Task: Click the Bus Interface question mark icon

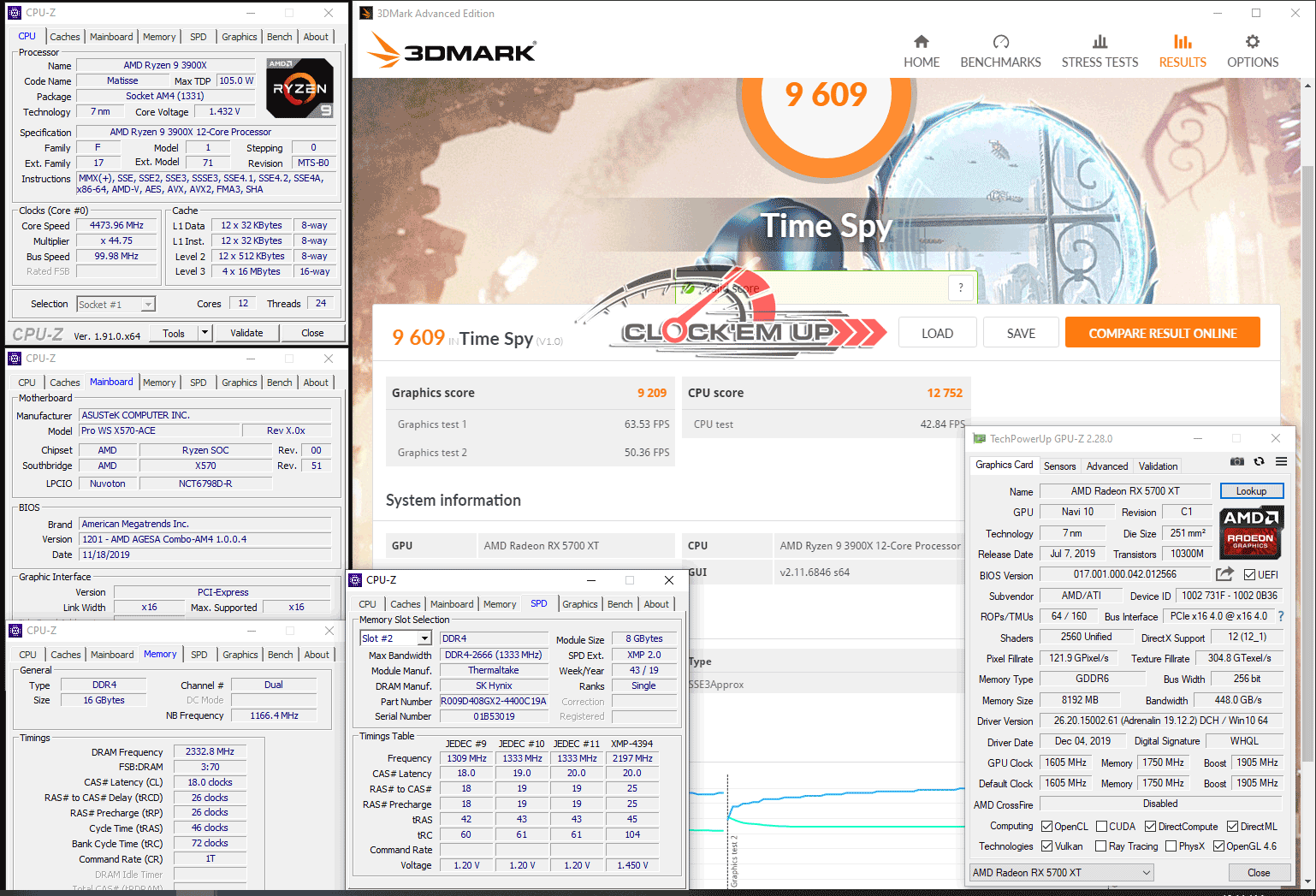Action: [x=1281, y=616]
